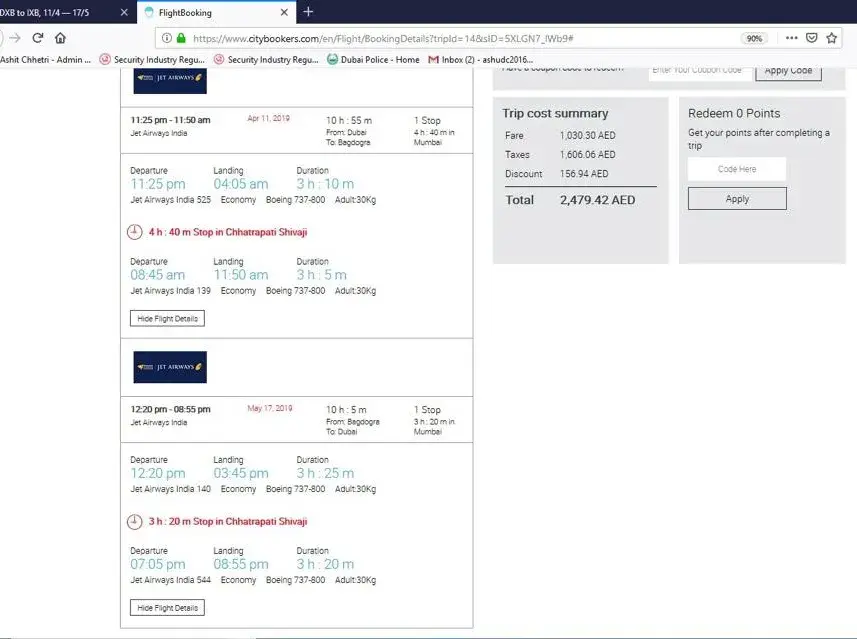Open the page actions three-dot menu
This screenshot has height=639, width=857.
tap(791, 38)
